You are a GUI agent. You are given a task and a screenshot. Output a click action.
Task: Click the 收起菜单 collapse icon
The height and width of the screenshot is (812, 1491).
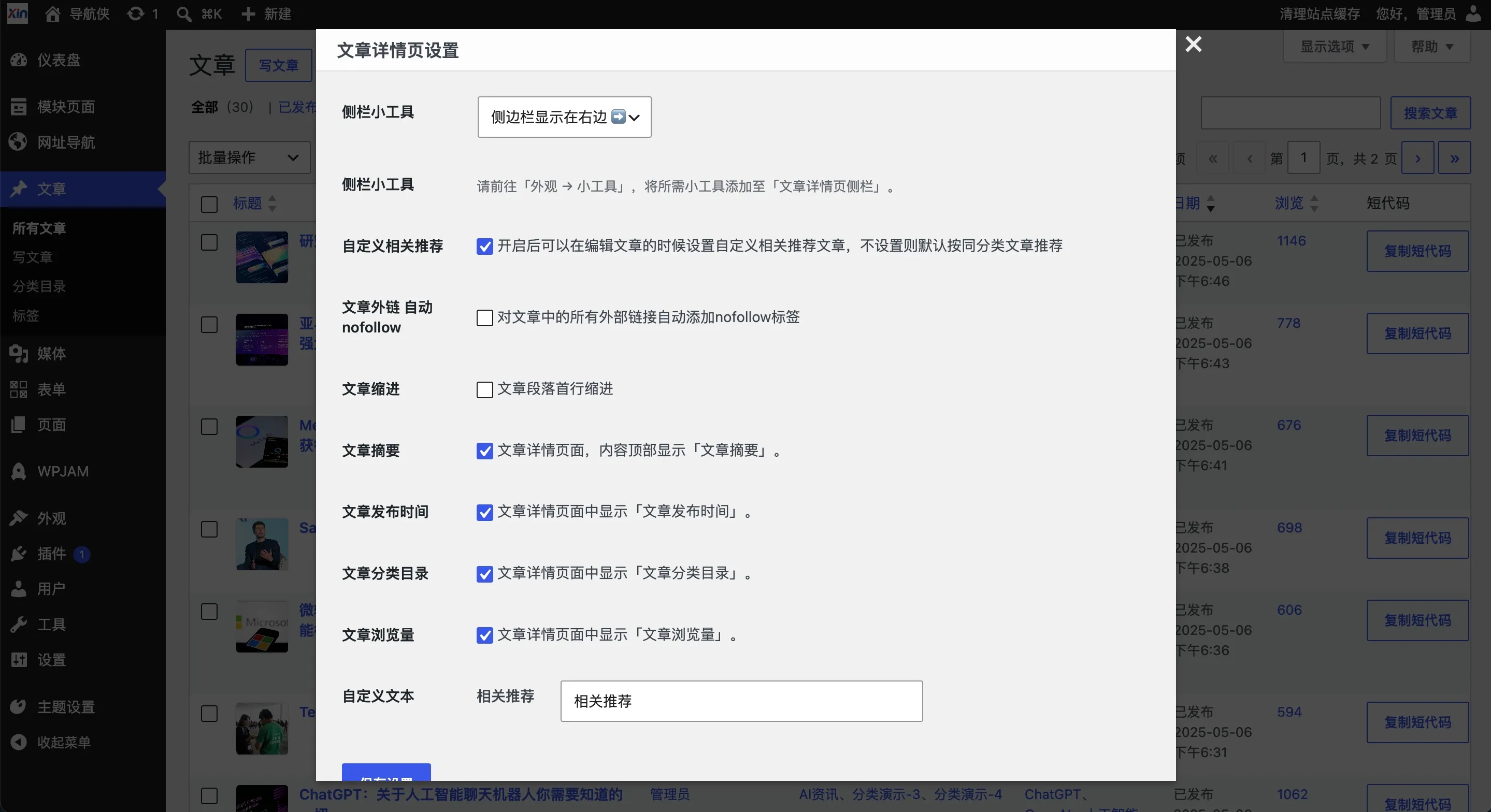point(19,742)
